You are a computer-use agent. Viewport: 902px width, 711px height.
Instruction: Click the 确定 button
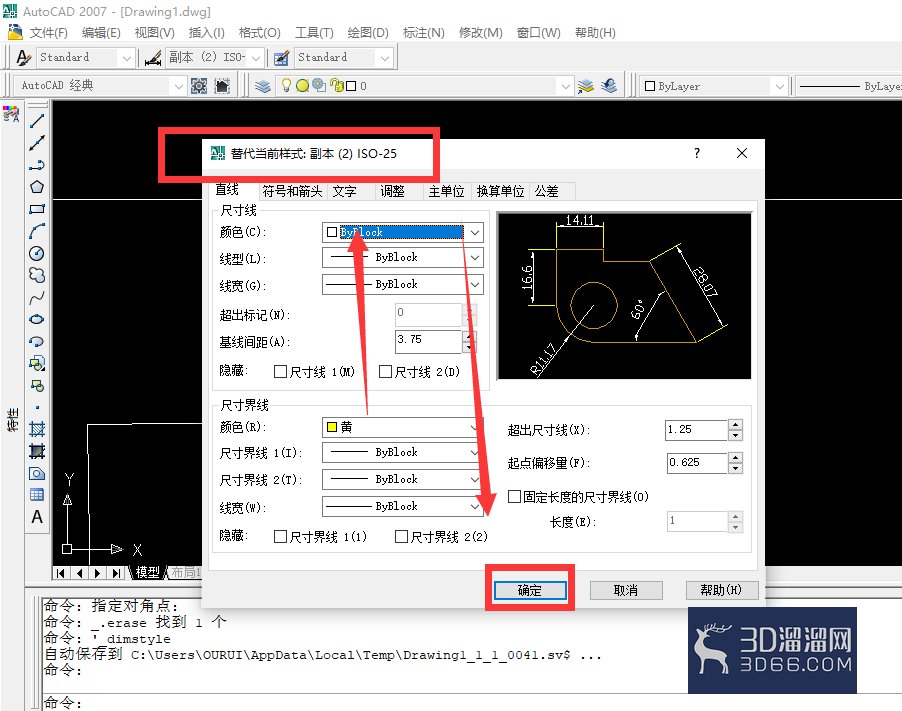coord(530,590)
